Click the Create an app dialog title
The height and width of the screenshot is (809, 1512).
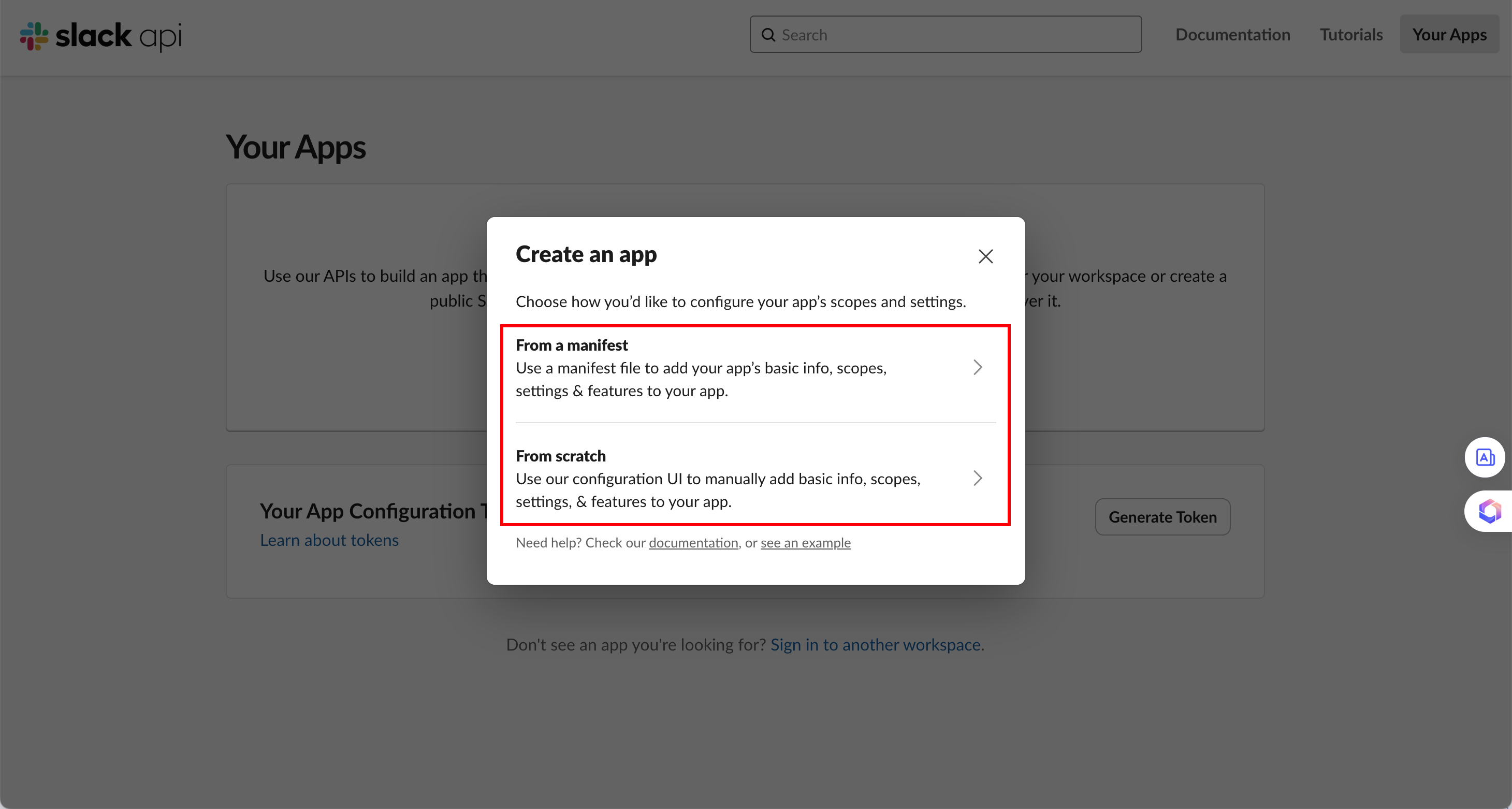(586, 255)
